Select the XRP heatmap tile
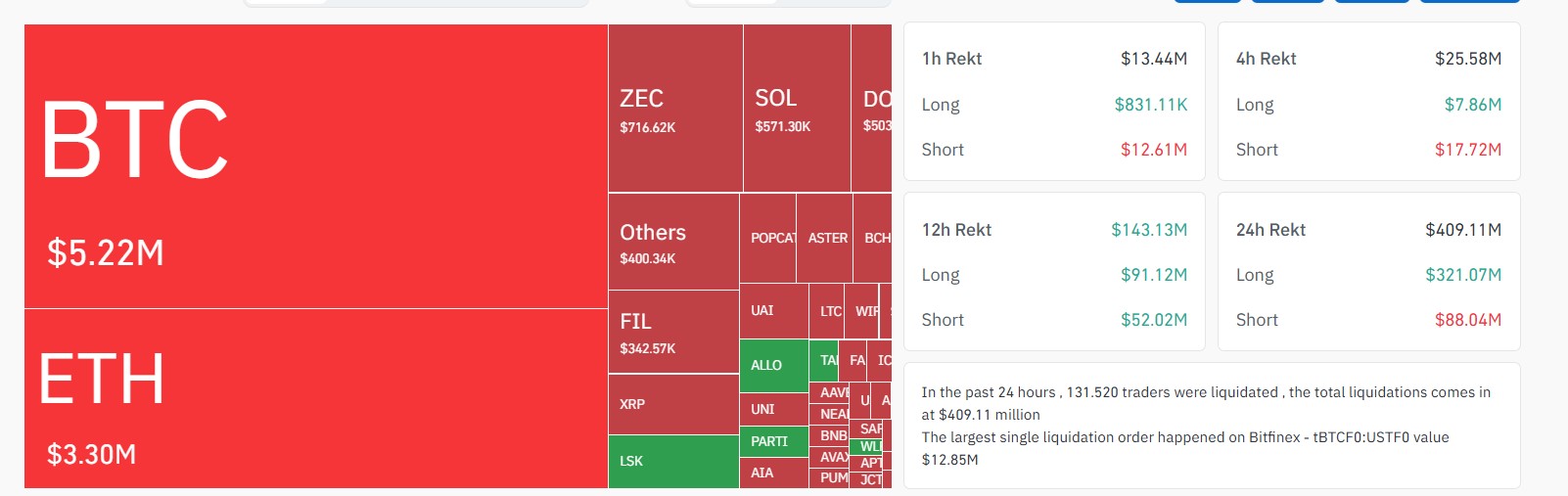1568x496 pixels. click(673, 404)
